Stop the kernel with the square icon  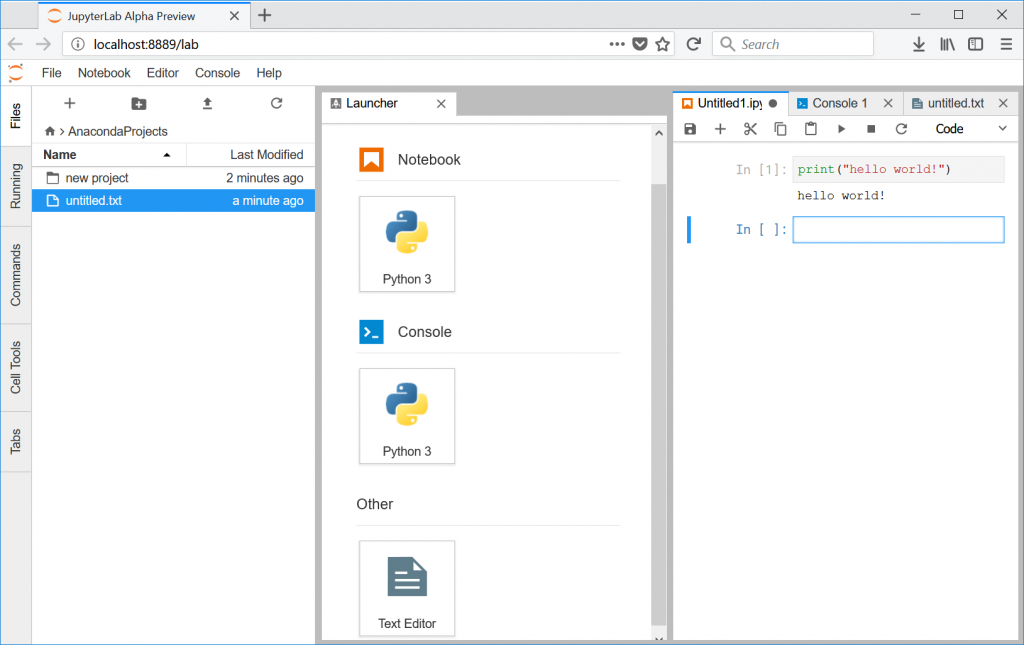pyautogui.click(x=871, y=129)
